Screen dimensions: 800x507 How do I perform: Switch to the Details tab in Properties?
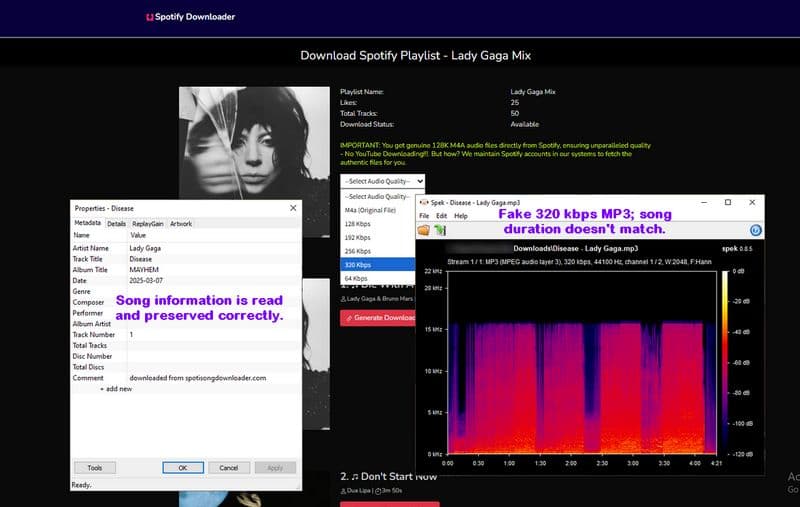[x=116, y=224]
